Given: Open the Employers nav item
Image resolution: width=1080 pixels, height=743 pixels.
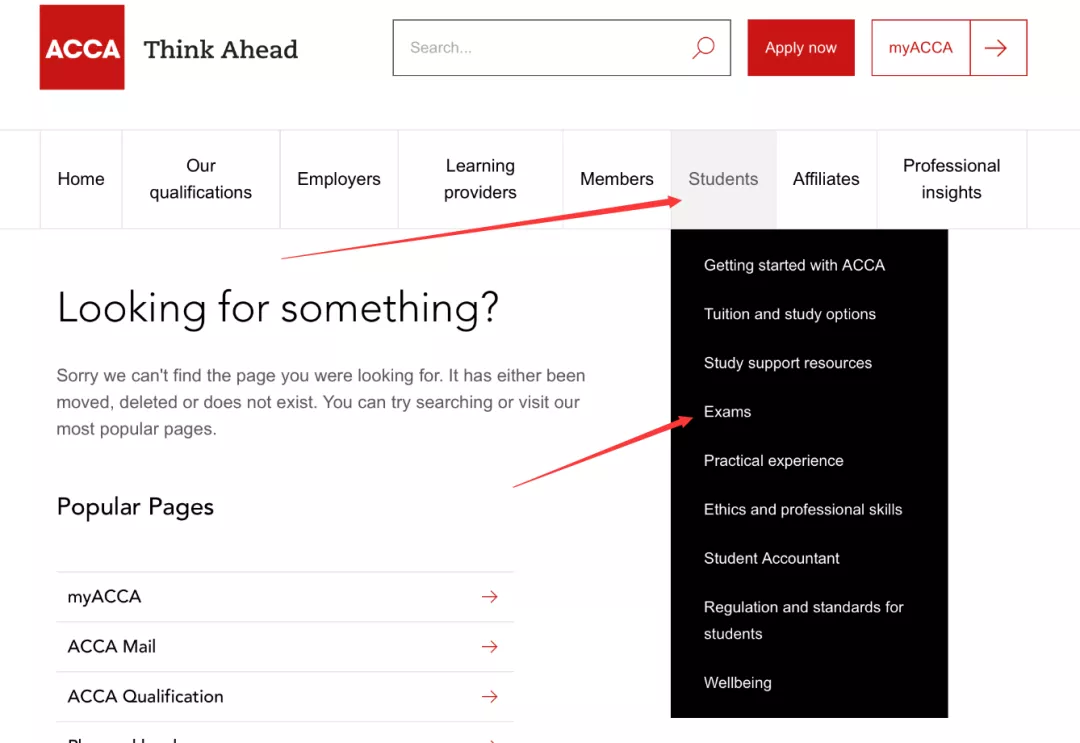Looking at the screenshot, I should click(339, 179).
